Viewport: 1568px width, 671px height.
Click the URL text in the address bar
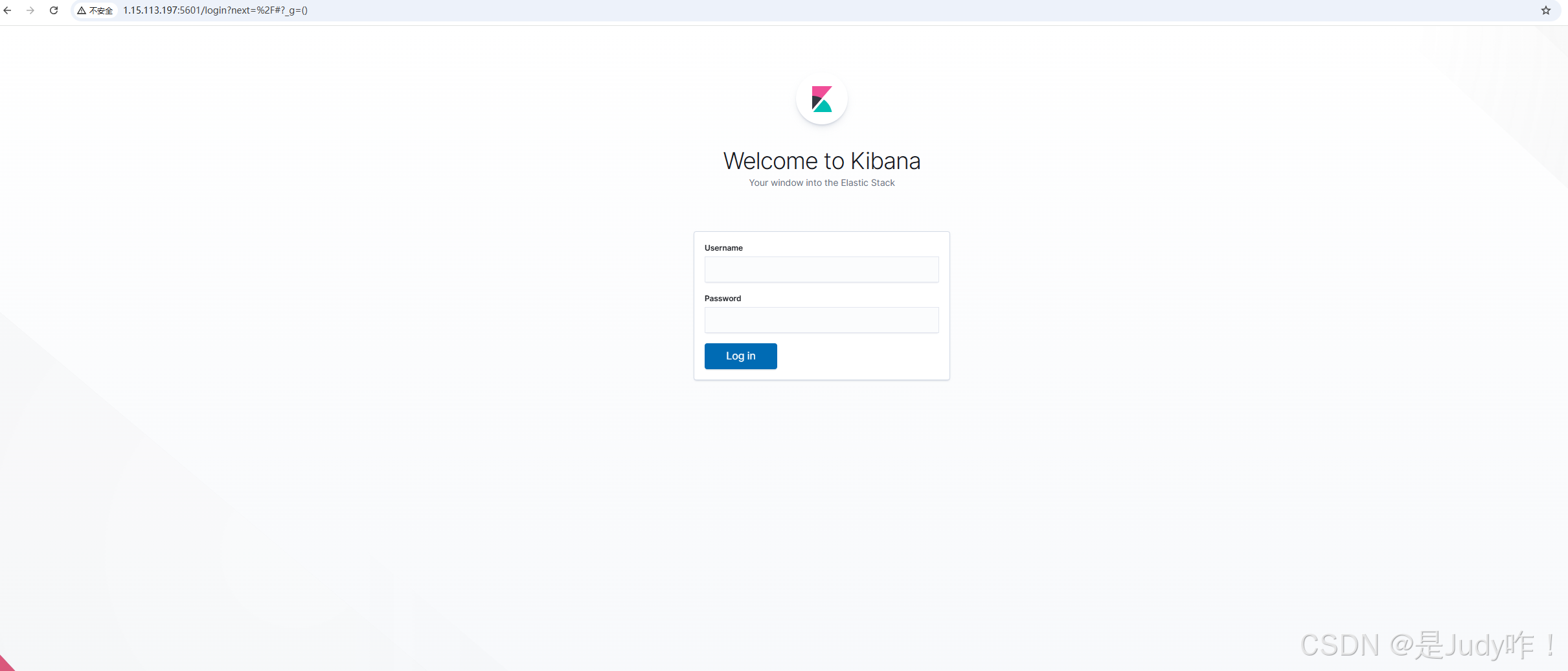[x=216, y=10]
